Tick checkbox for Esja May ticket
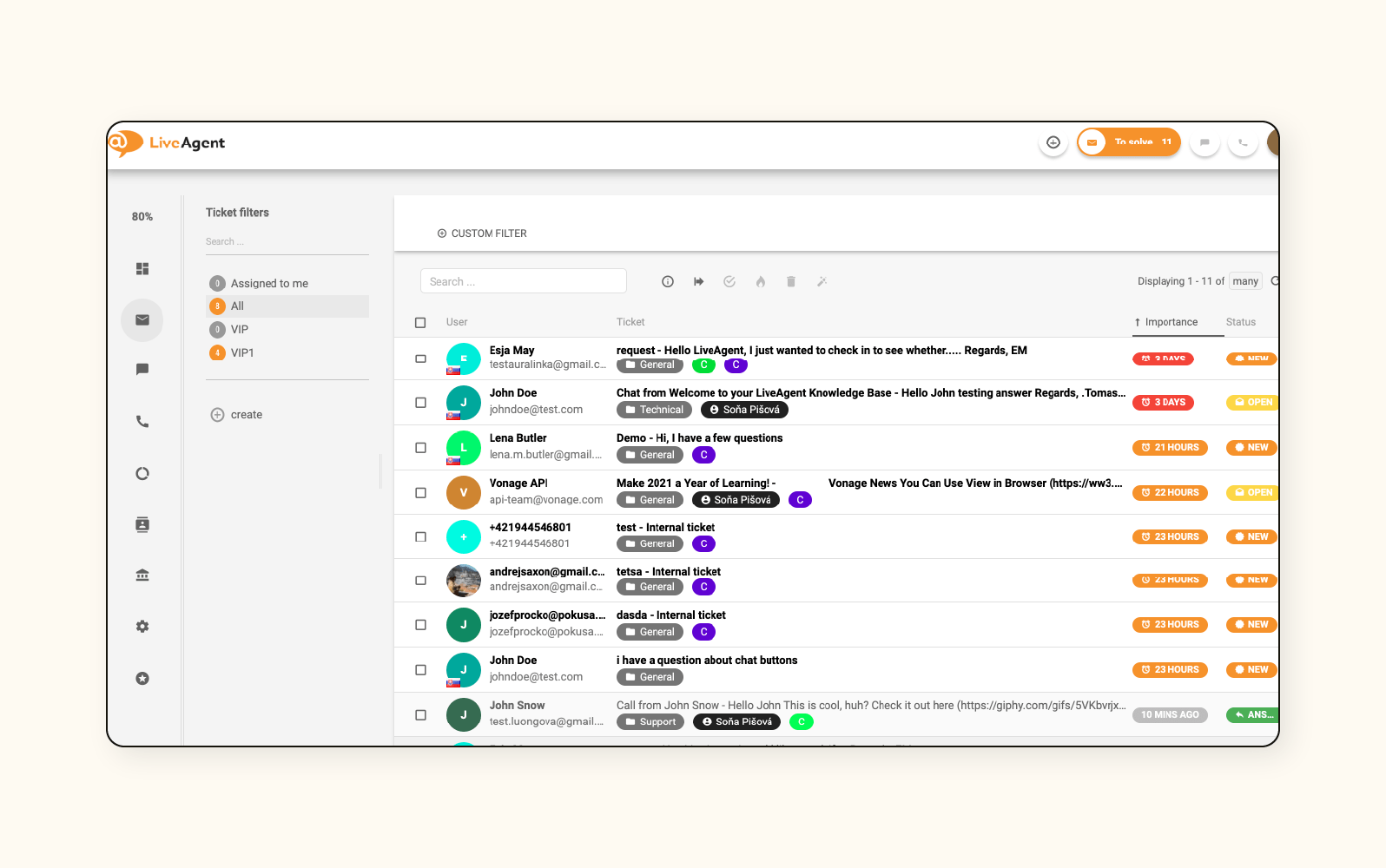1386x868 pixels. point(420,358)
